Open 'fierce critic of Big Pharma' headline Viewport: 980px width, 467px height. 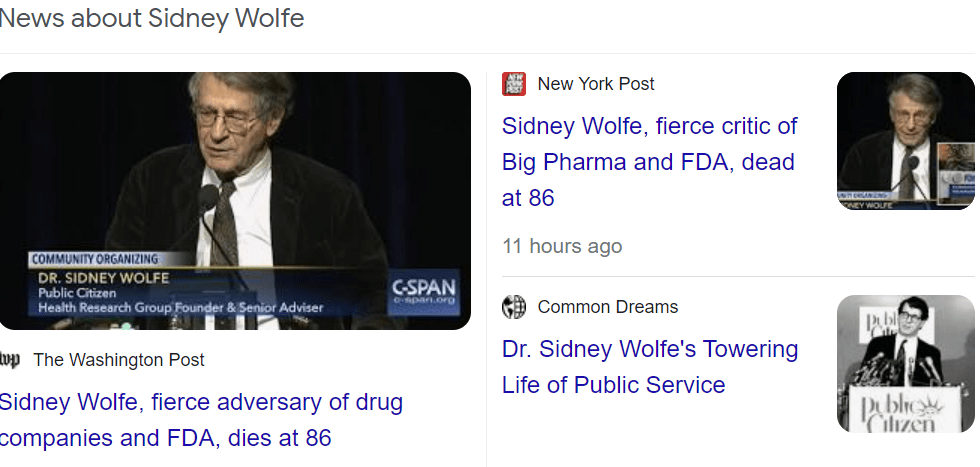pos(649,162)
